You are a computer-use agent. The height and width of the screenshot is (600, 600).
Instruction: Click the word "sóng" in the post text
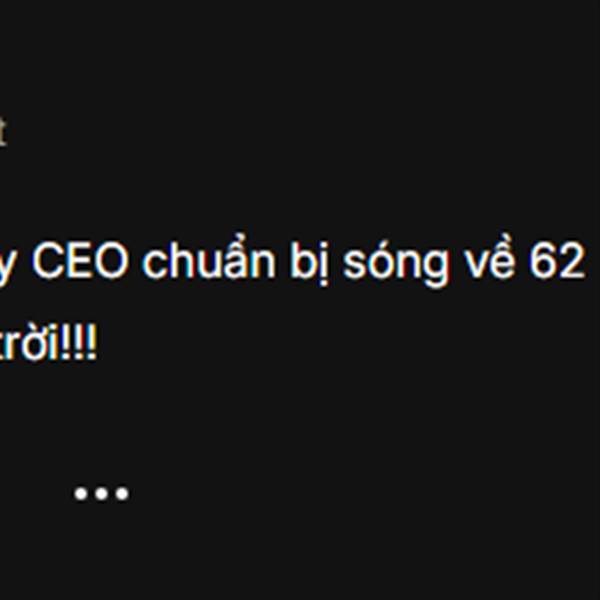[396, 264]
